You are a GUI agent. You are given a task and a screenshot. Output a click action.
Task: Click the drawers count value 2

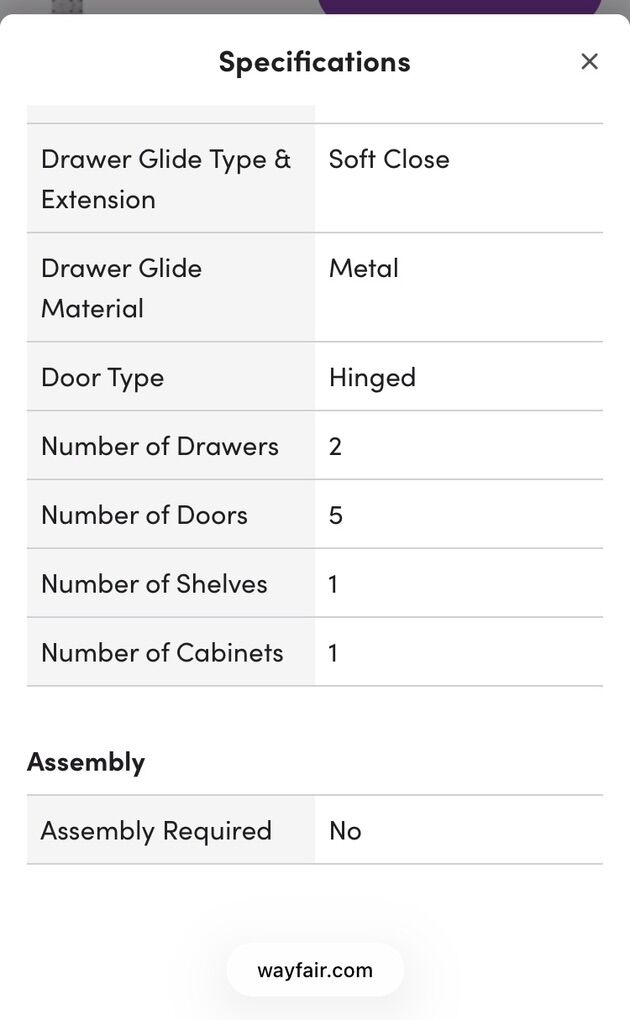335,446
